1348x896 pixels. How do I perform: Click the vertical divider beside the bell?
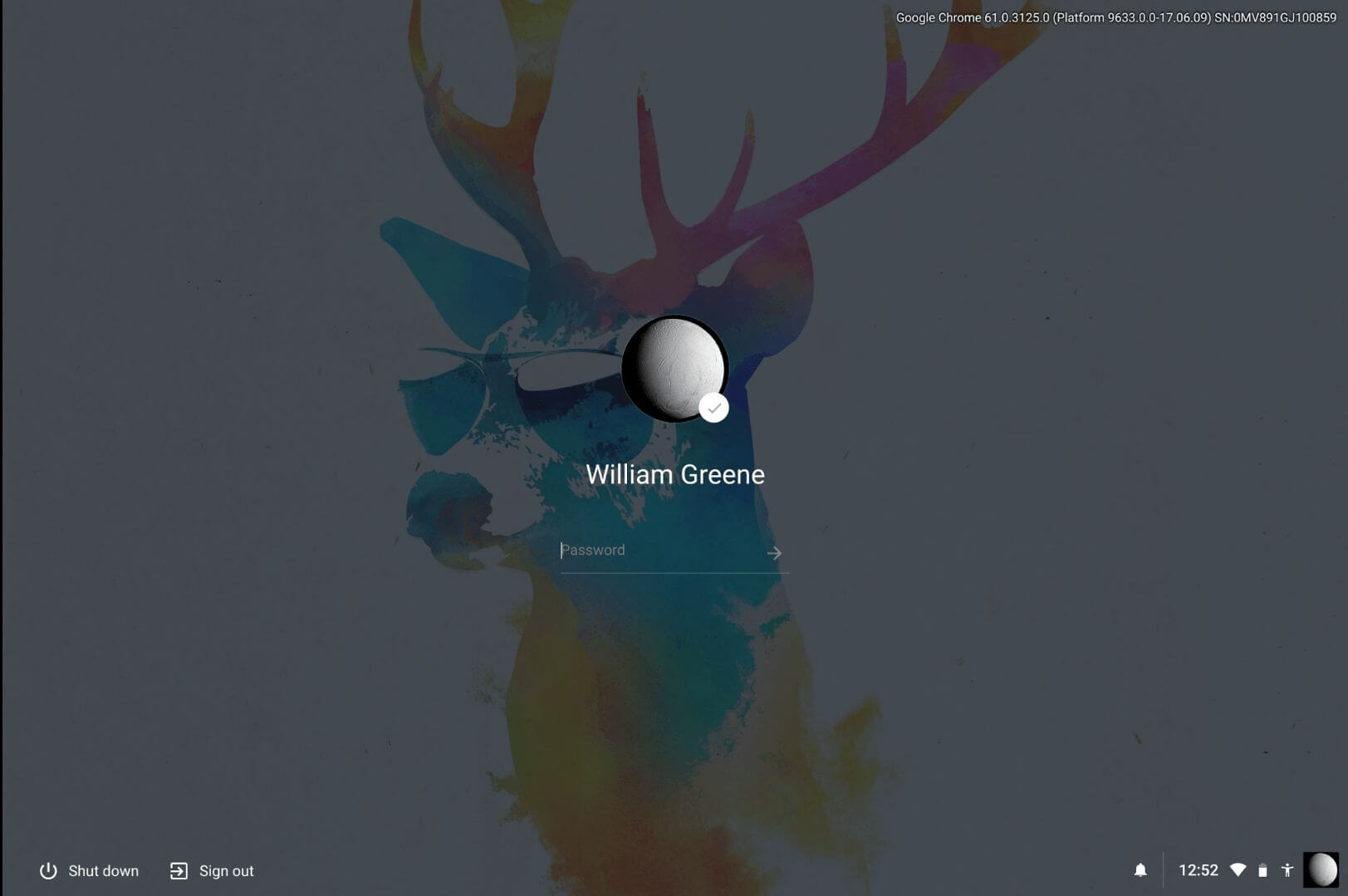pyautogui.click(x=1163, y=870)
